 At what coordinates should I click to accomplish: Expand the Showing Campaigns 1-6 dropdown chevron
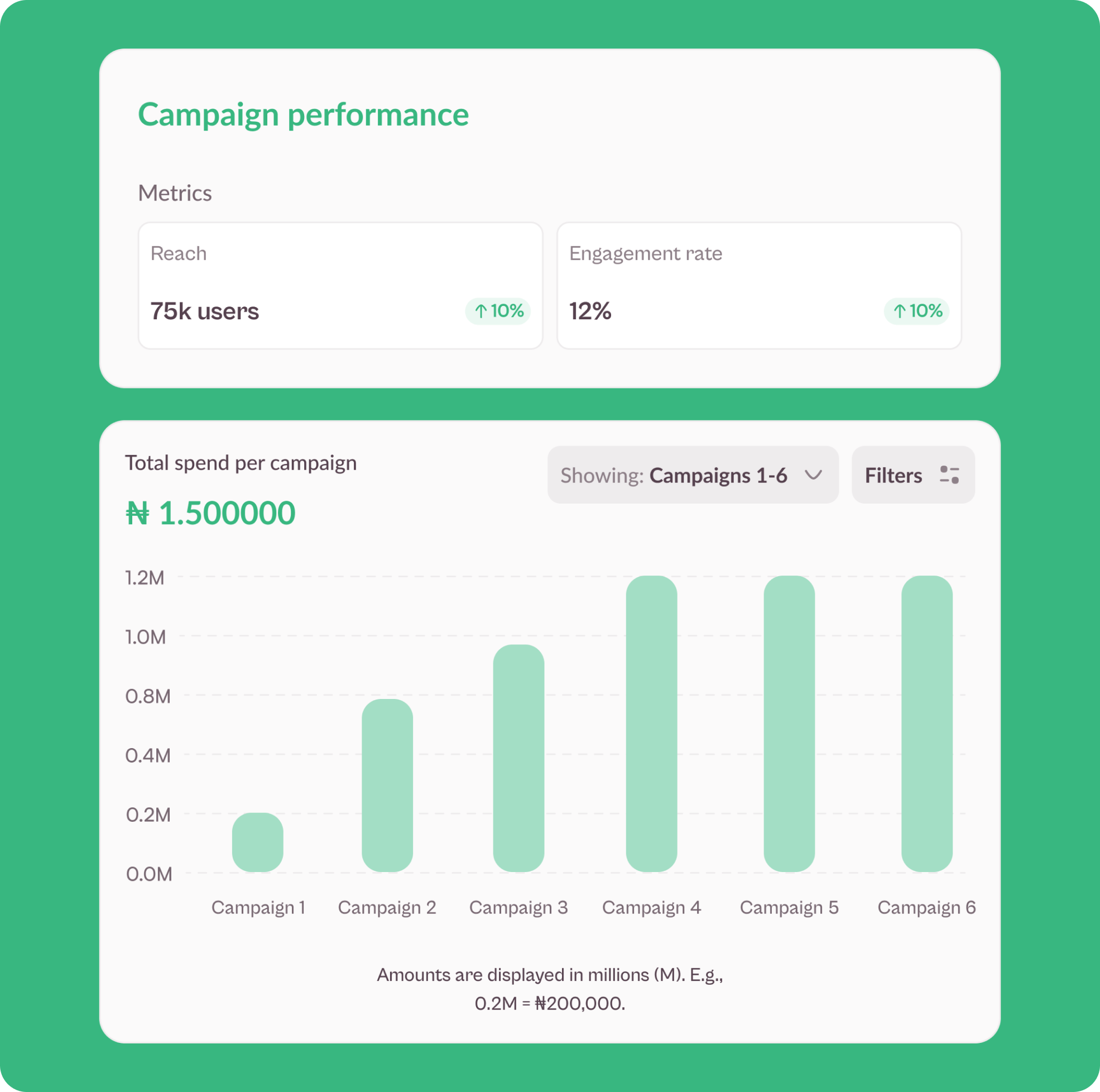coord(814,475)
